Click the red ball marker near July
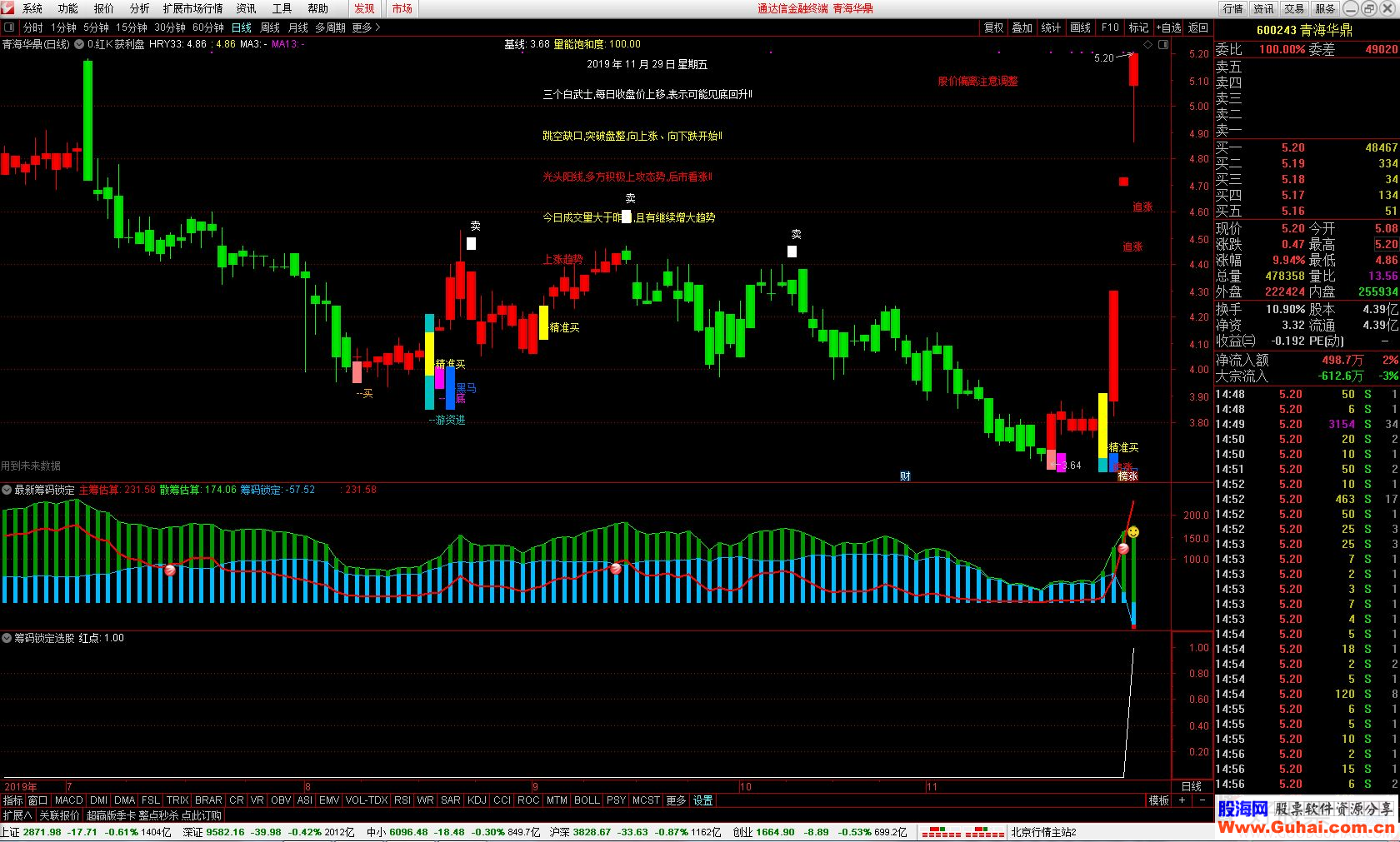The width and height of the screenshot is (1400, 842). click(170, 570)
